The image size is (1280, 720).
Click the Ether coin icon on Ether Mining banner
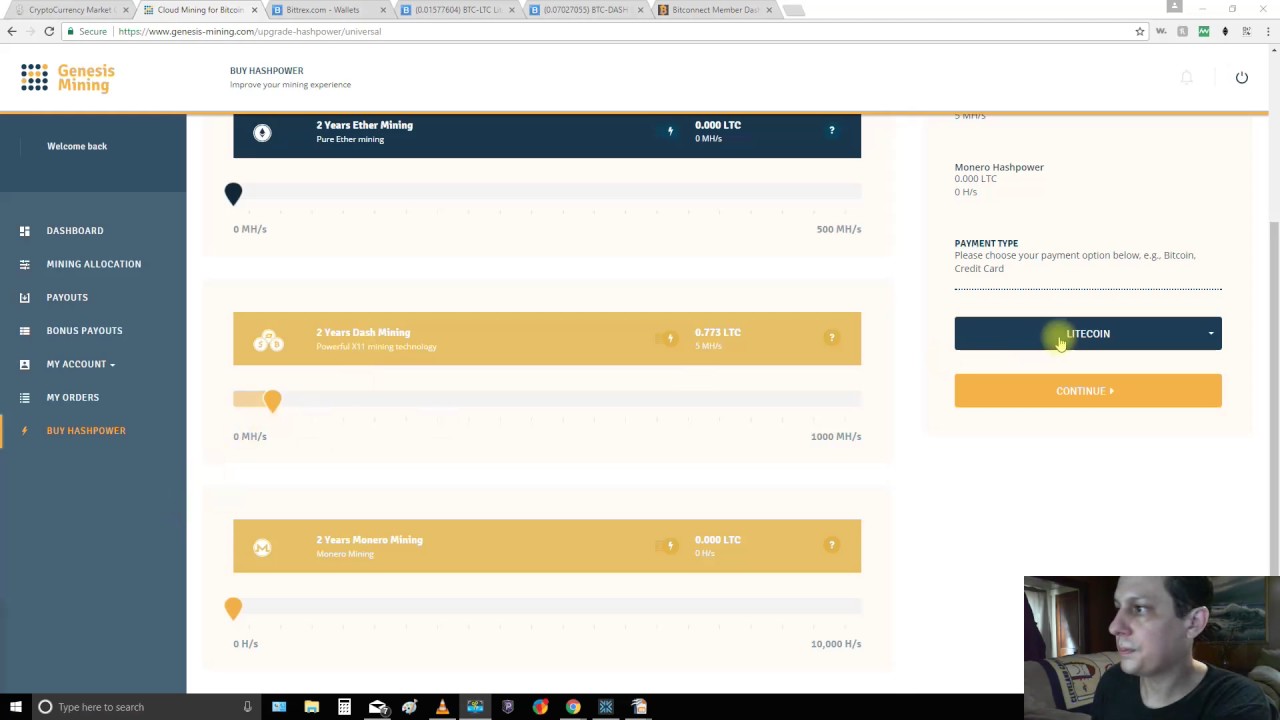pyautogui.click(x=262, y=132)
